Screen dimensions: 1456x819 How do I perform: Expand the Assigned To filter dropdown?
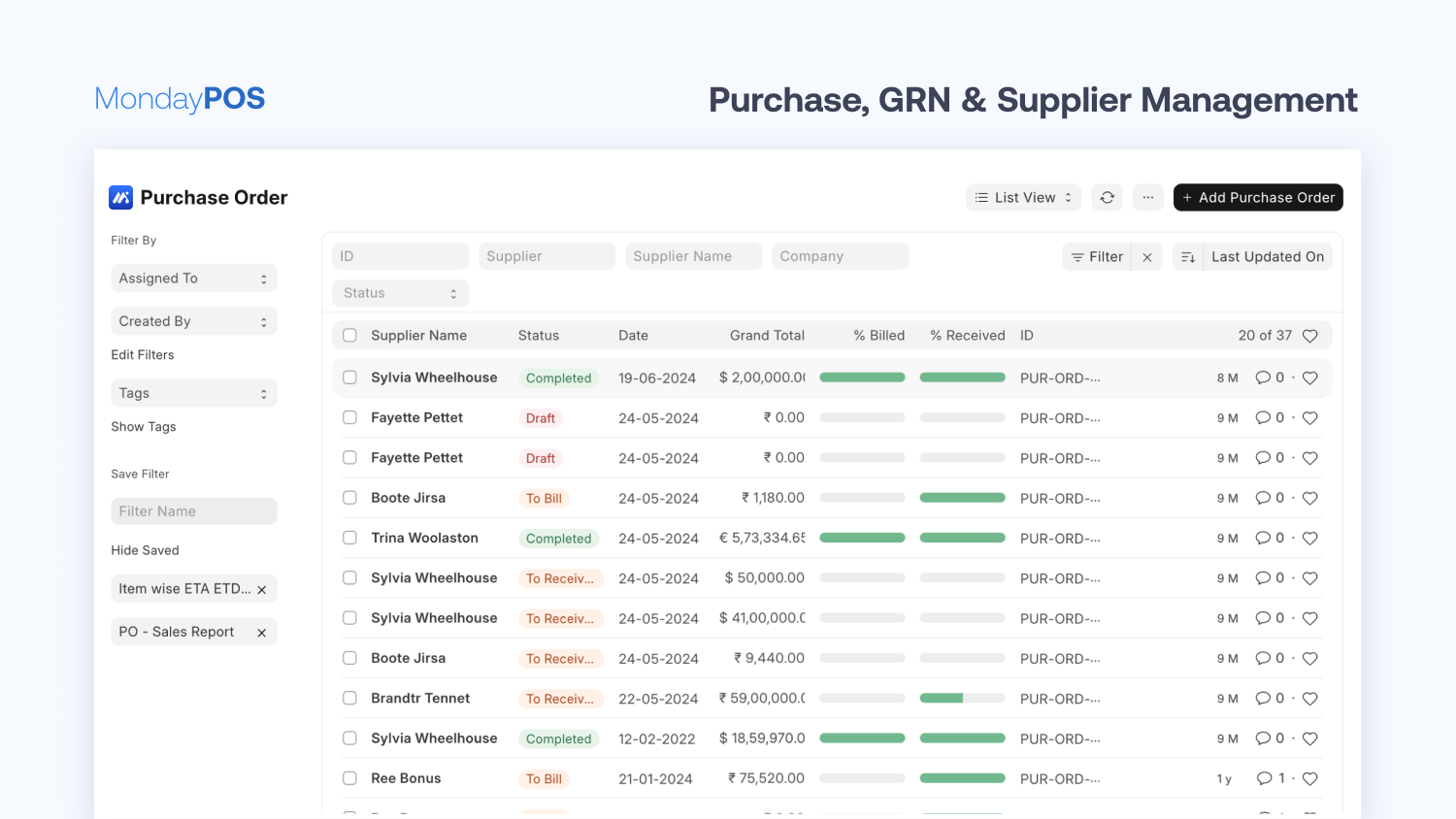tap(194, 278)
